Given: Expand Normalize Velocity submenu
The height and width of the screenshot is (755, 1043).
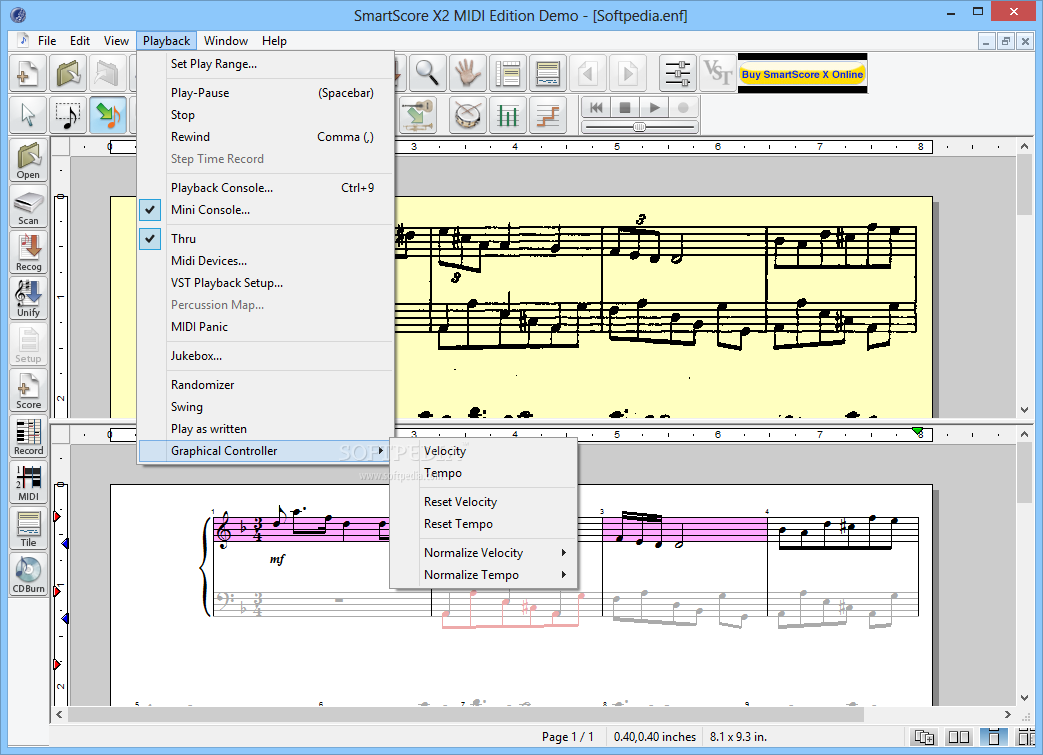Looking at the screenshot, I should pos(484,552).
